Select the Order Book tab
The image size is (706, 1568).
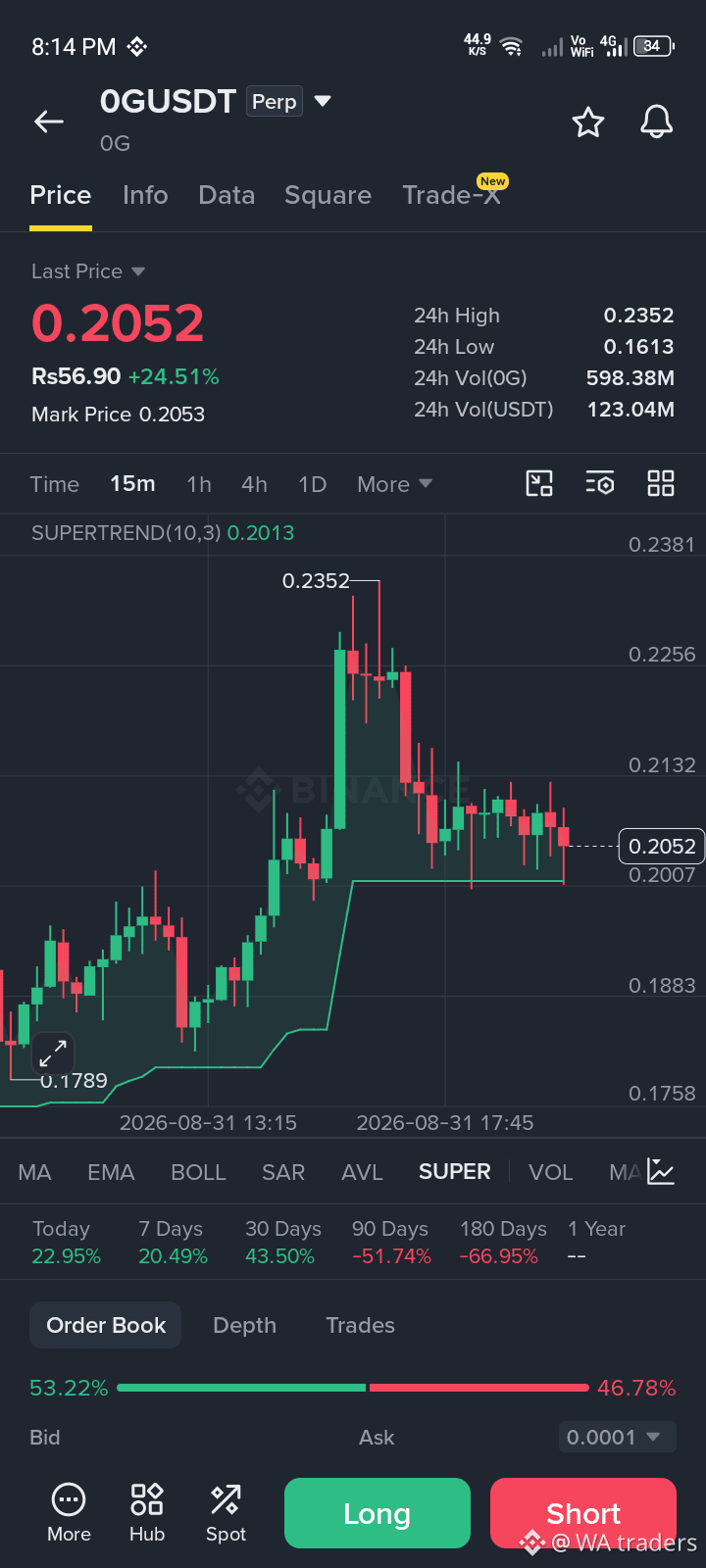coord(106,1325)
